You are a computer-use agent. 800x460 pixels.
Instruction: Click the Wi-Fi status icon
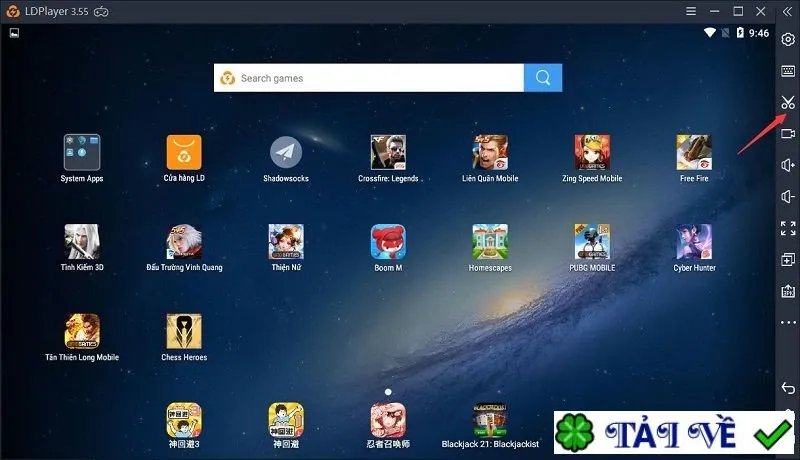tap(710, 33)
